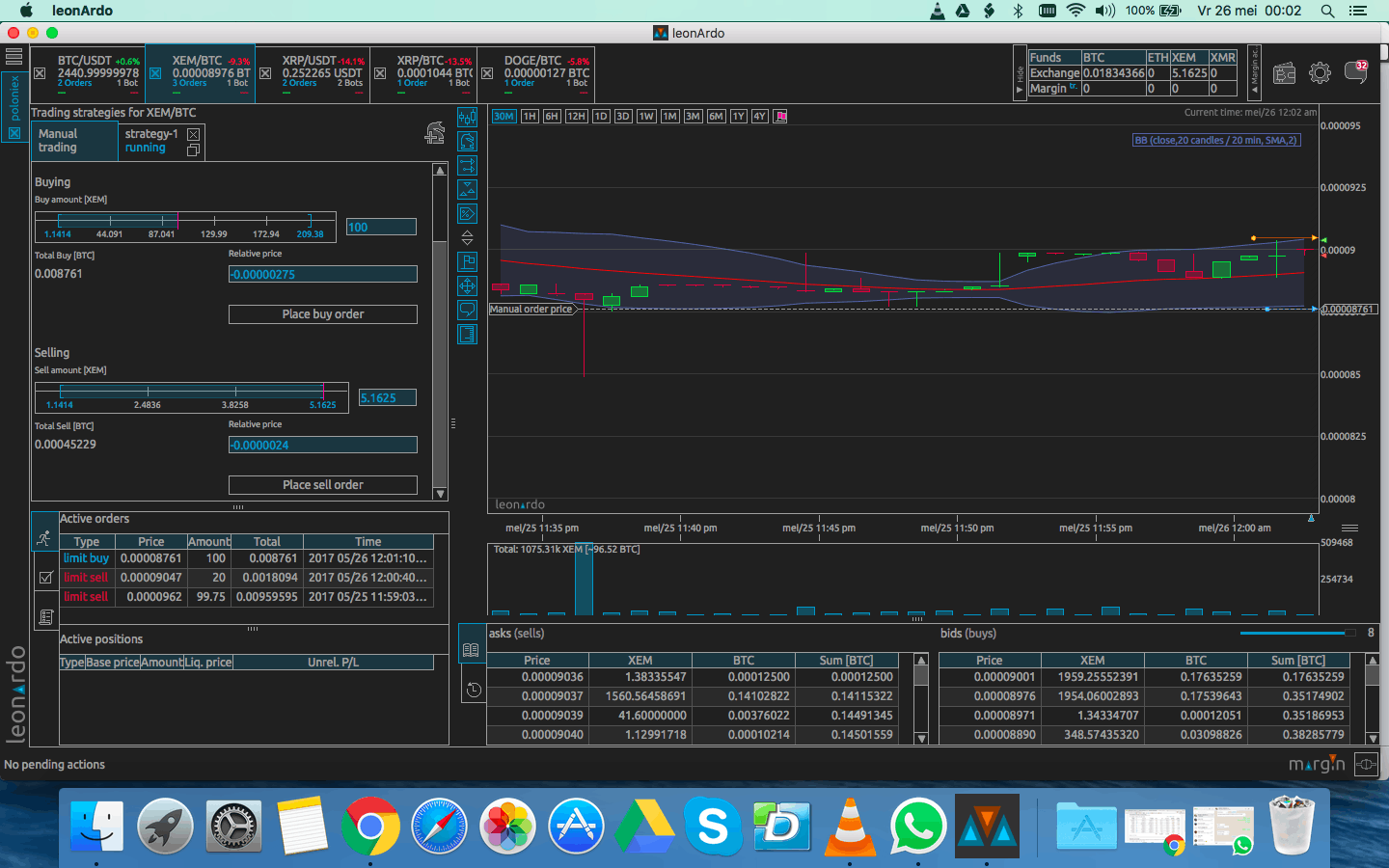Click Place buy order button
The image size is (1389, 868).
click(323, 314)
